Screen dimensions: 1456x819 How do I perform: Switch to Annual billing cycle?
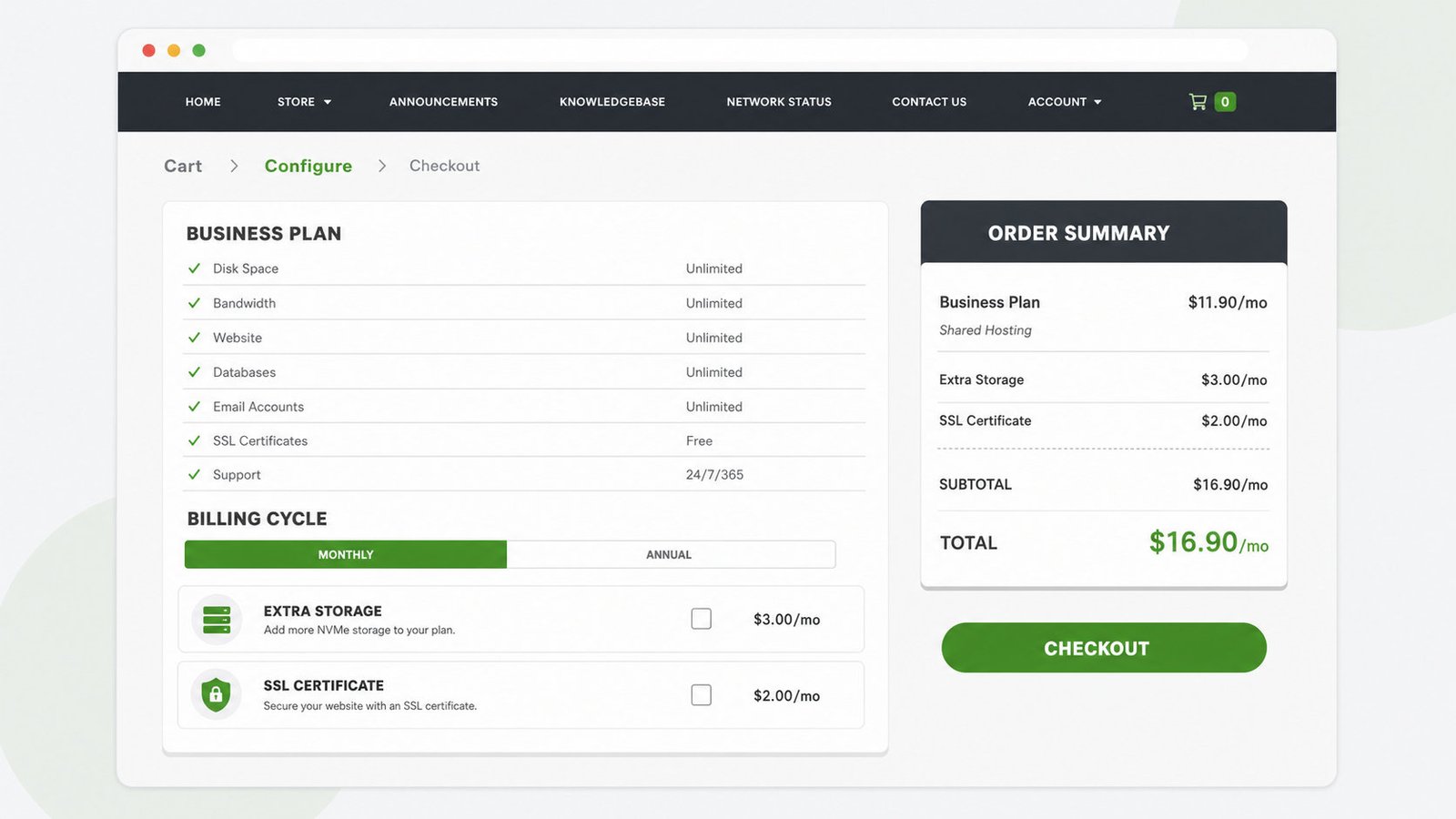tap(671, 554)
